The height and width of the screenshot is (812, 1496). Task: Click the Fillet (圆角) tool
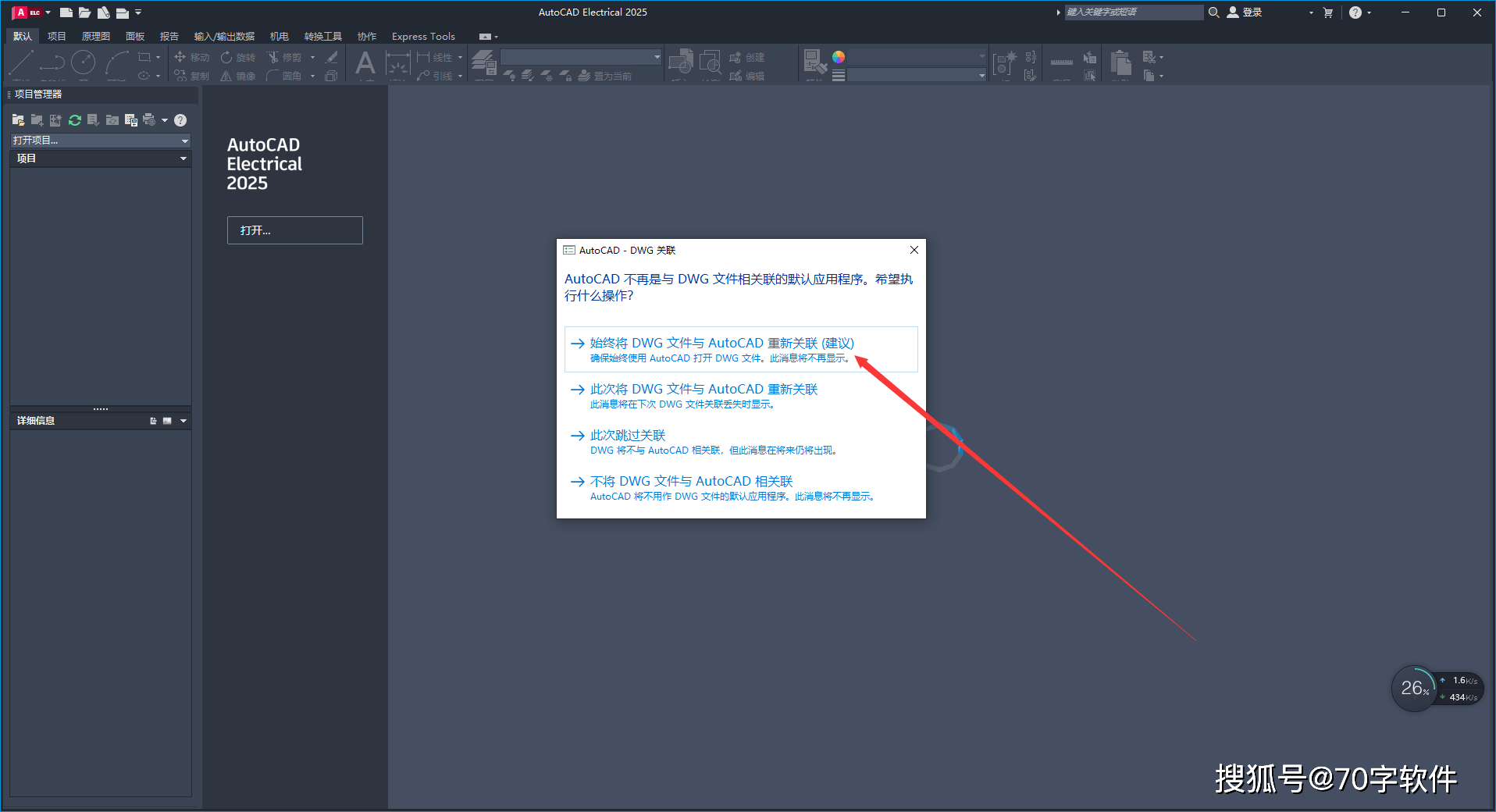tap(284, 76)
